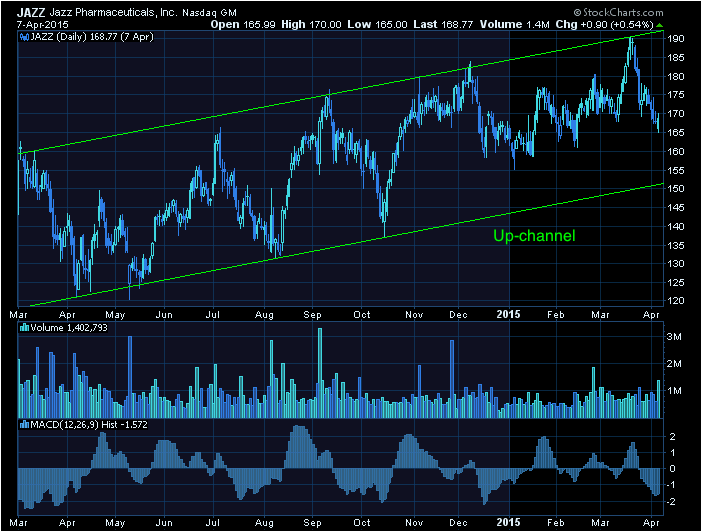Click the tallest September volume bar above 3M
The height and width of the screenshot is (532, 702).
click(320, 373)
